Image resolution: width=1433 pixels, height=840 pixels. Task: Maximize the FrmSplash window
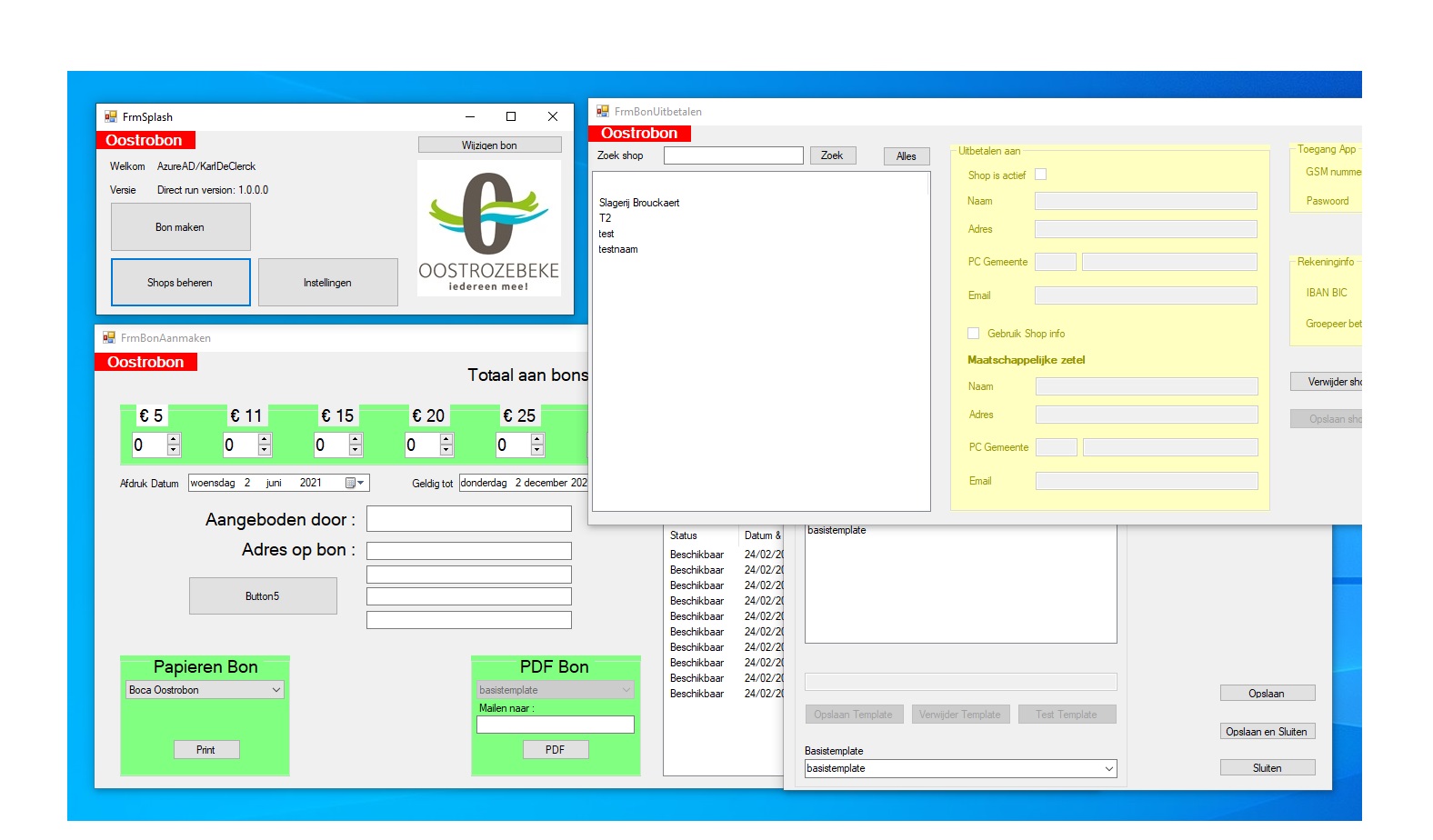point(511,116)
